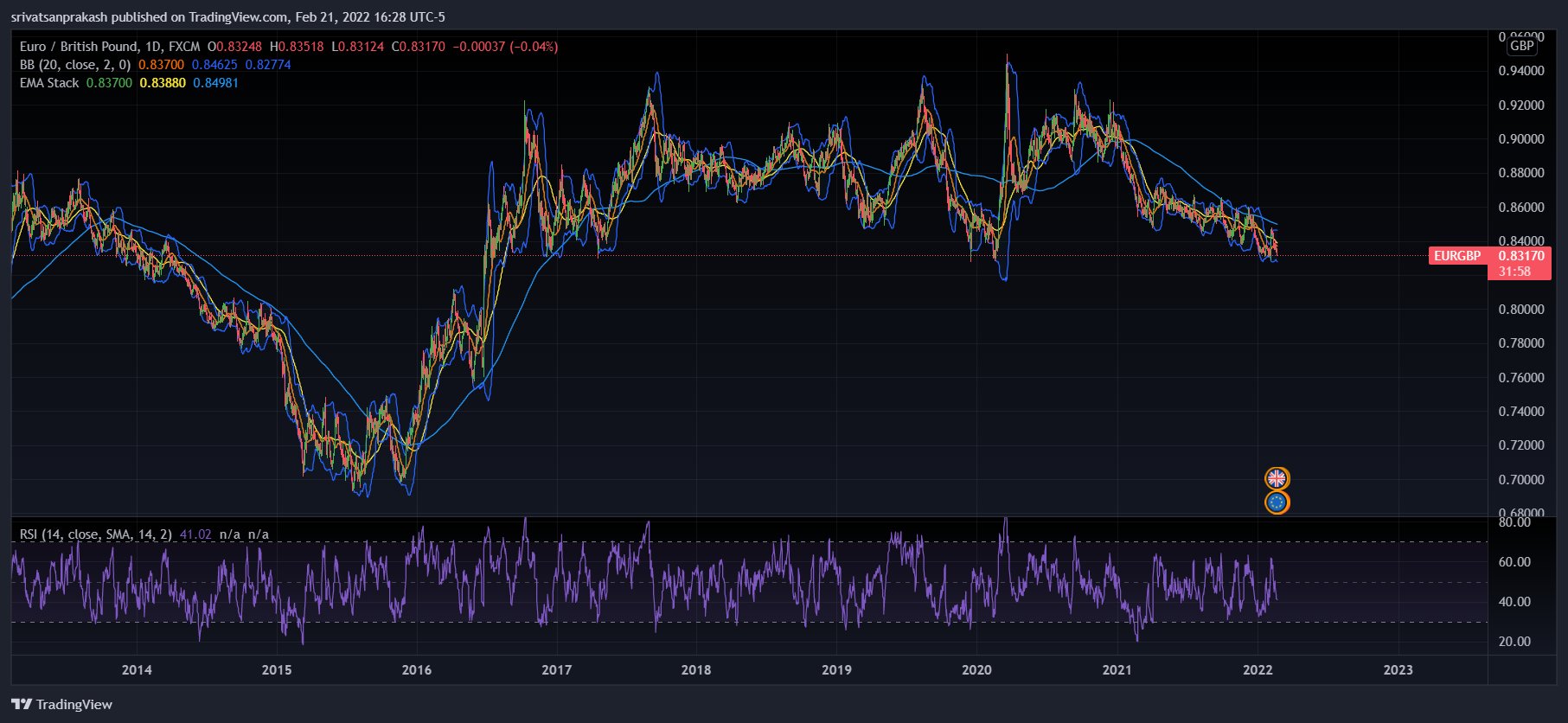Click the 0.74000 price axis label

1521,412
